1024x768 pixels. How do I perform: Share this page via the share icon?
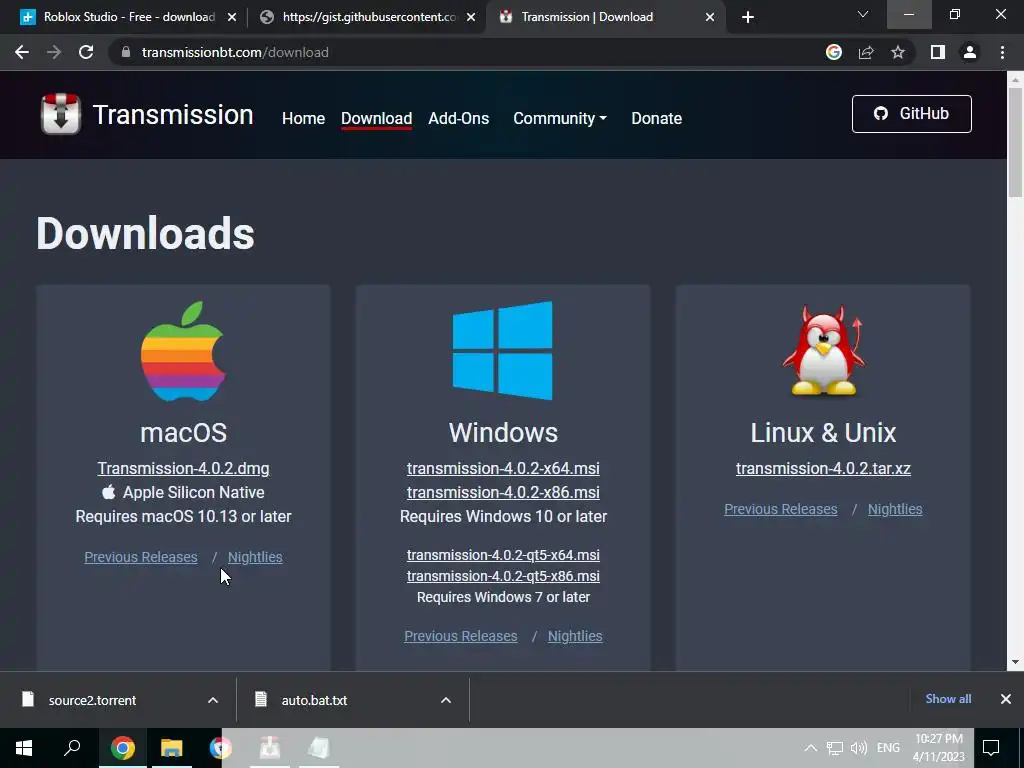[866, 52]
